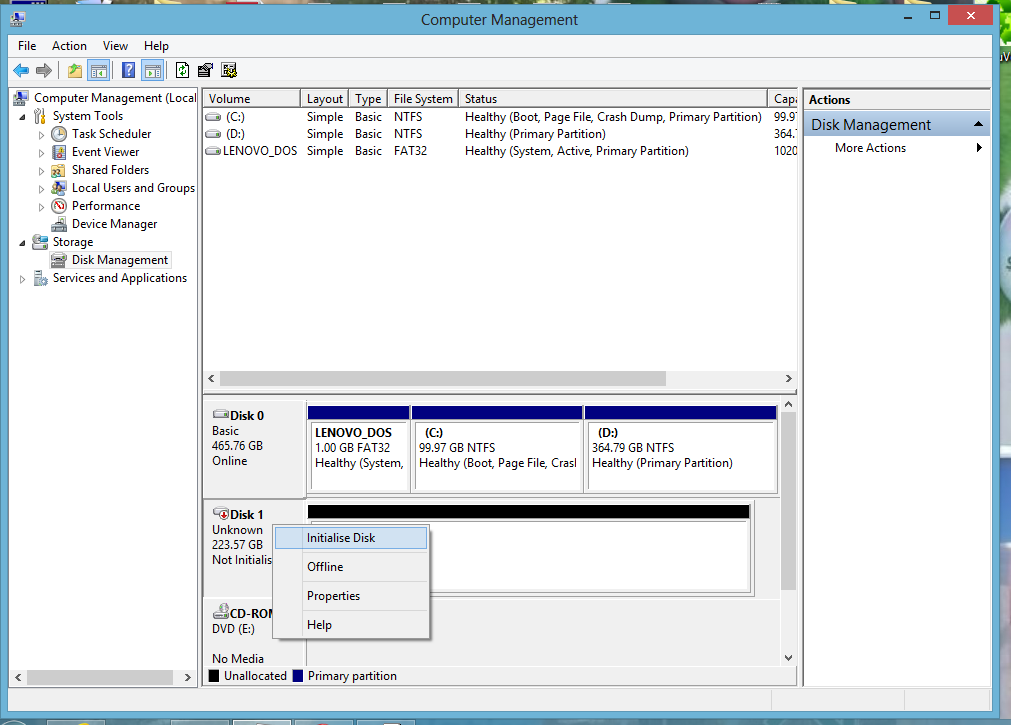Click the Up One Level folder icon
1011x725 pixels.
pos(75,70)
